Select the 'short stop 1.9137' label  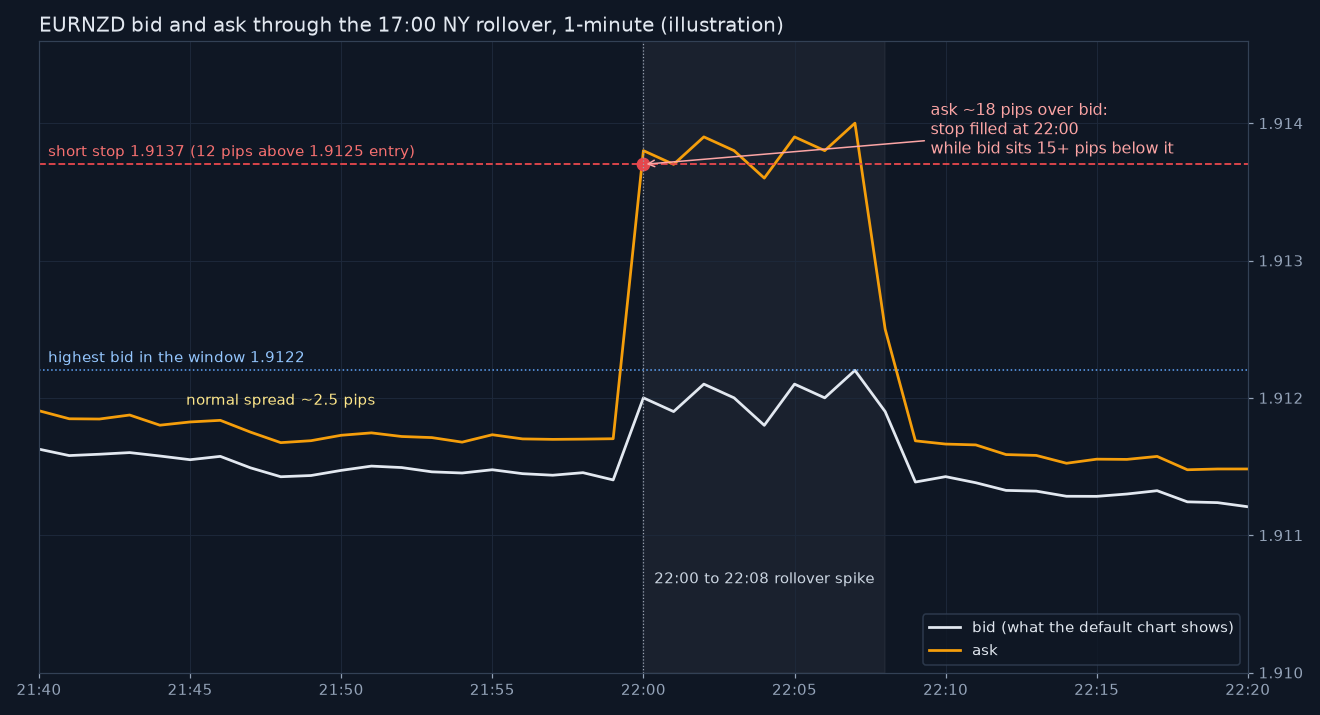tap(231, 152)
